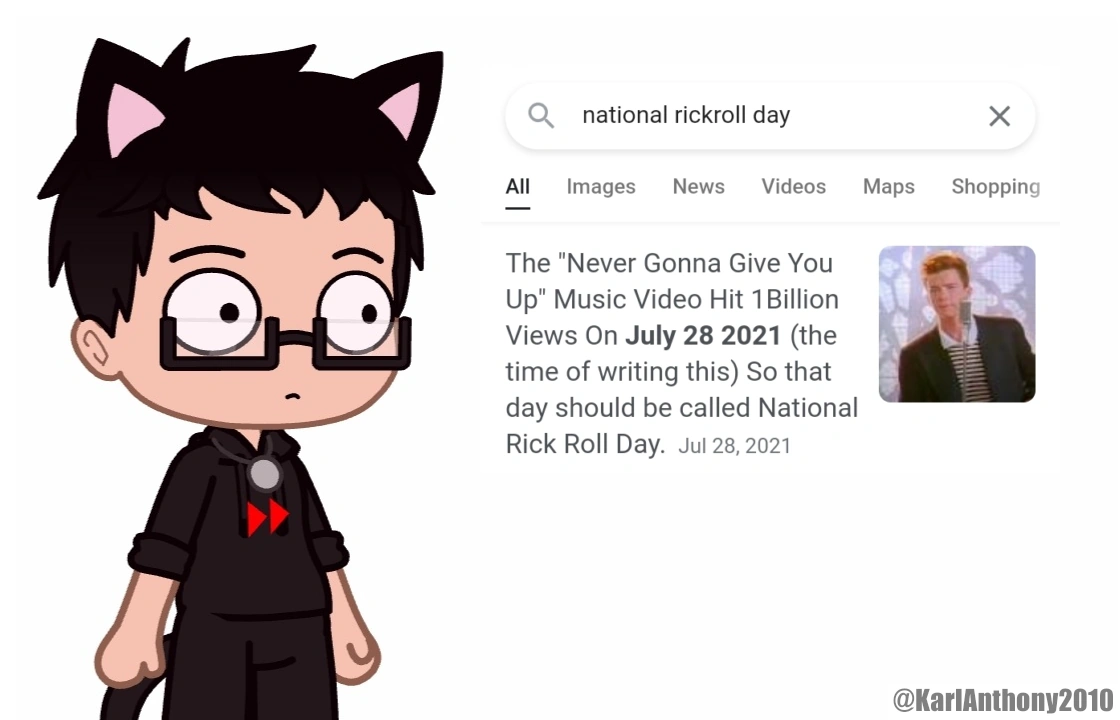The height and width of the screenshot is (720, 1120).
Task: Click the Jul 28, 2021 snippet timestamp
Action: point(734,446)
